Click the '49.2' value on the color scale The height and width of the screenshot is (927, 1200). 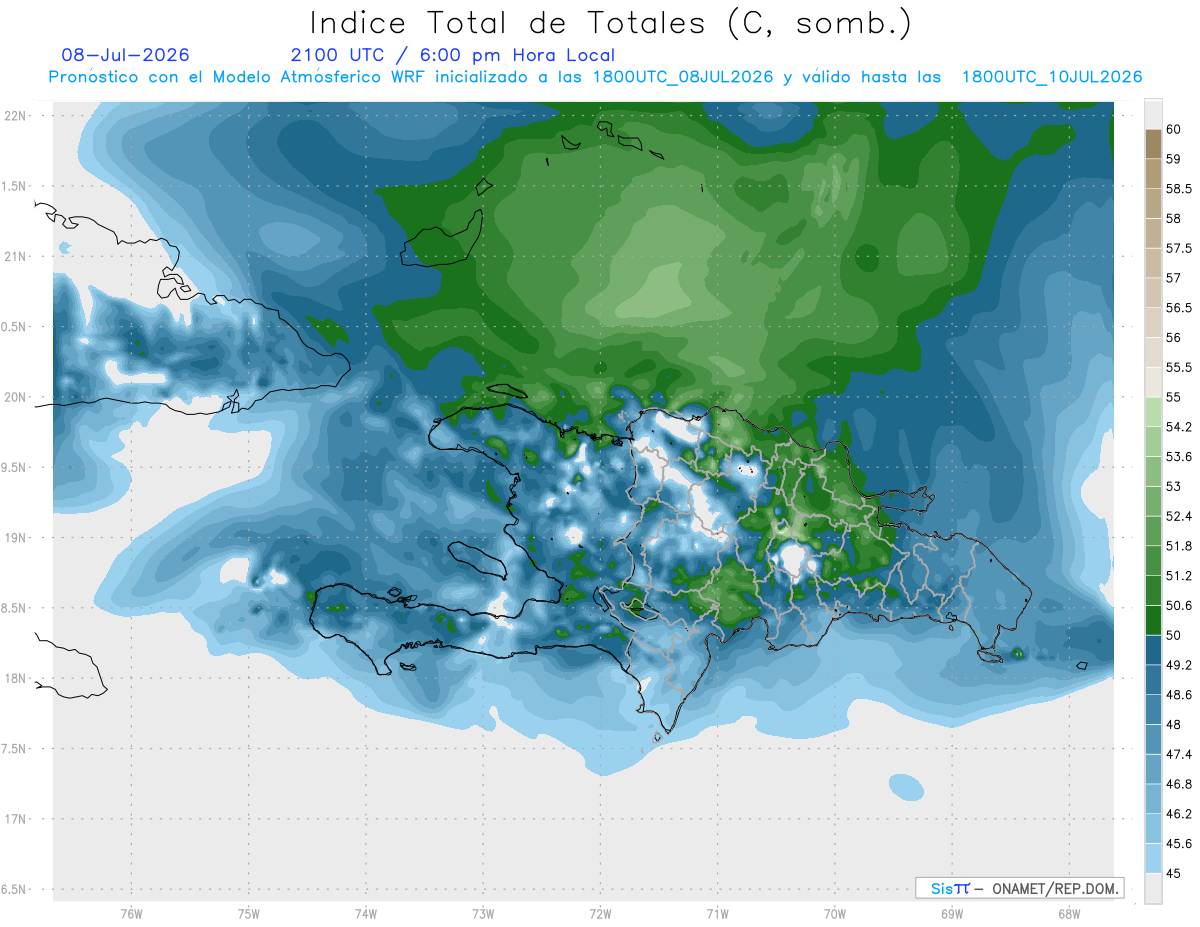[x=1179, y=666]
